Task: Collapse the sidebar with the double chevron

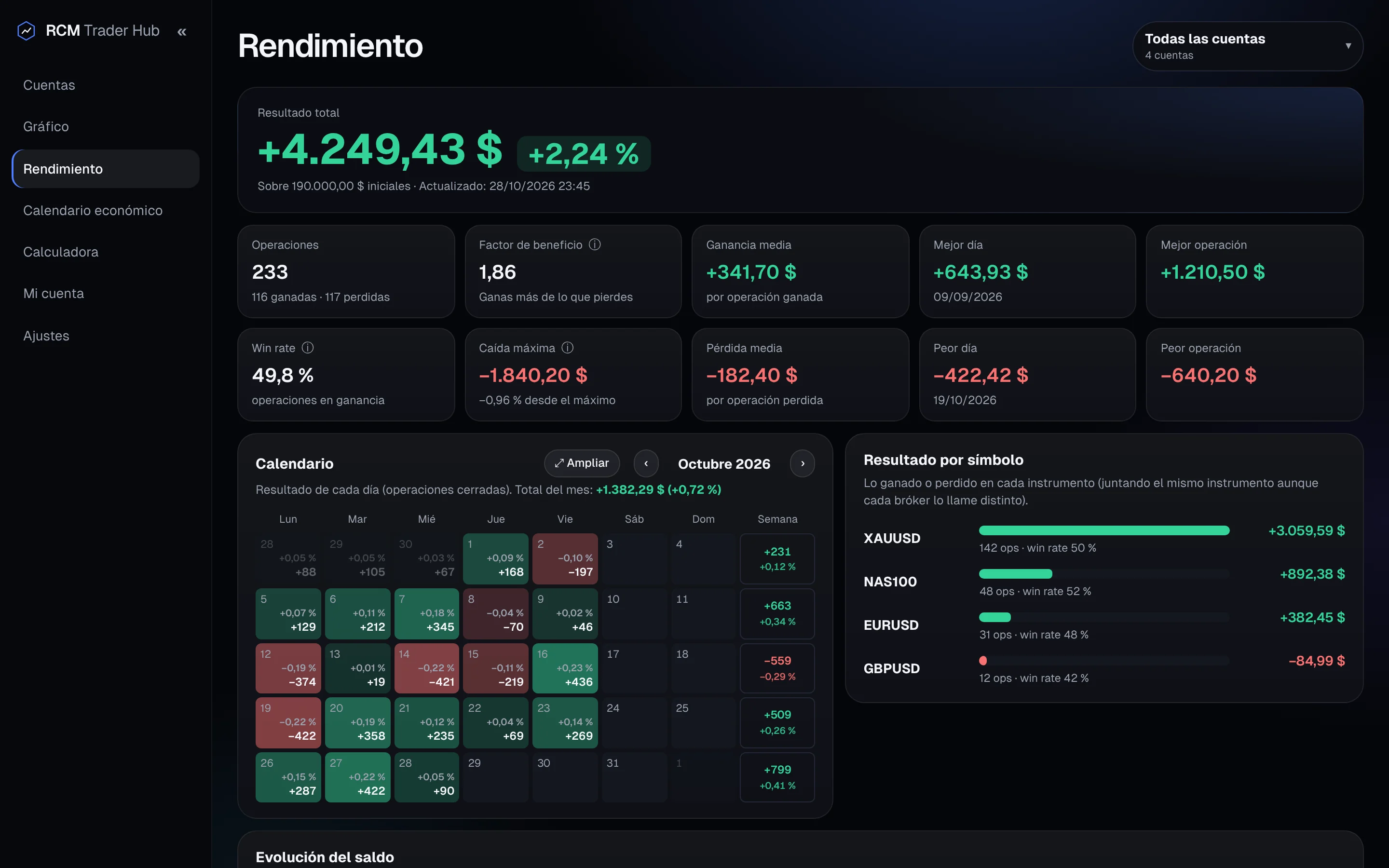Action: point(182,31)
